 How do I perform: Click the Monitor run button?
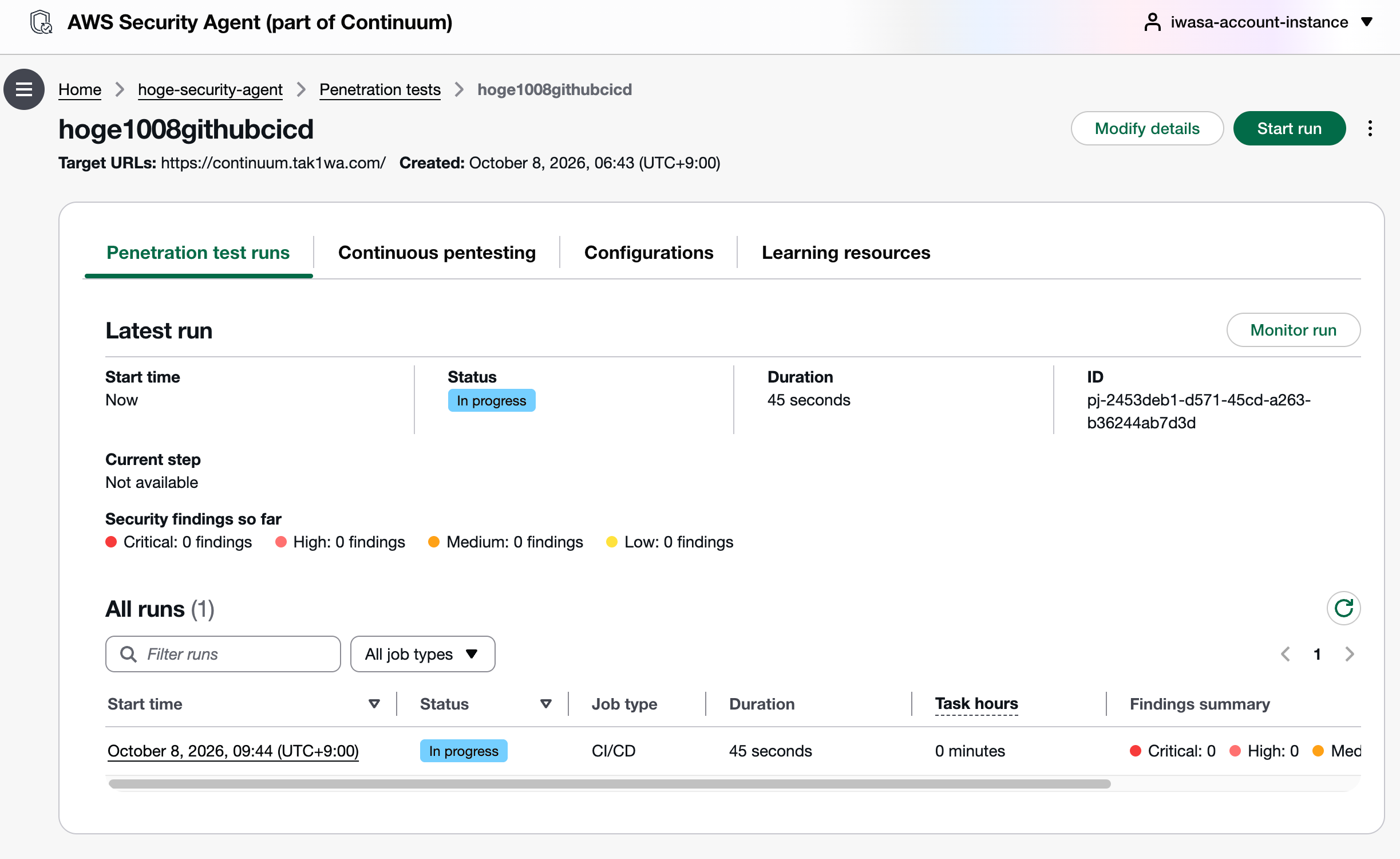(1293, 330)
